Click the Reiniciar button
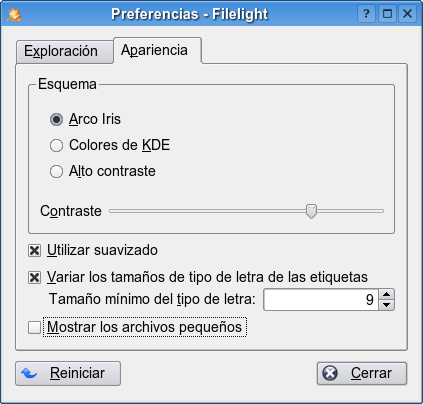The width and height of the screenshot is (423, 404). [x=68, y=373]
